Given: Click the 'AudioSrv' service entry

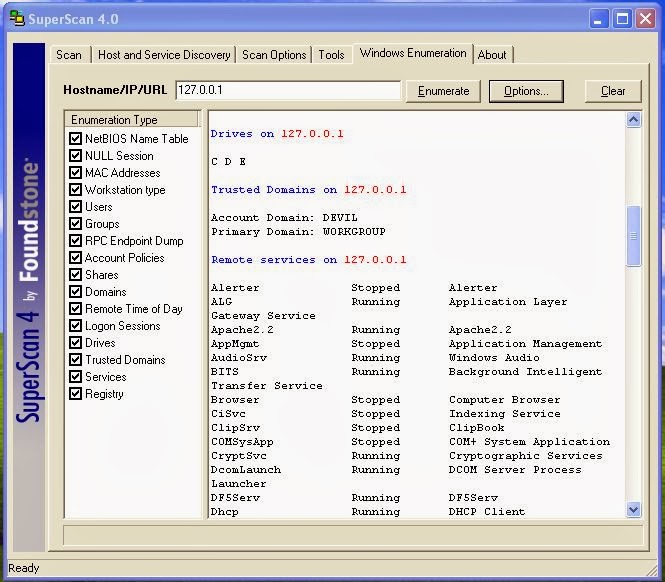Looking at the screenshot, I should click(239, 358).
